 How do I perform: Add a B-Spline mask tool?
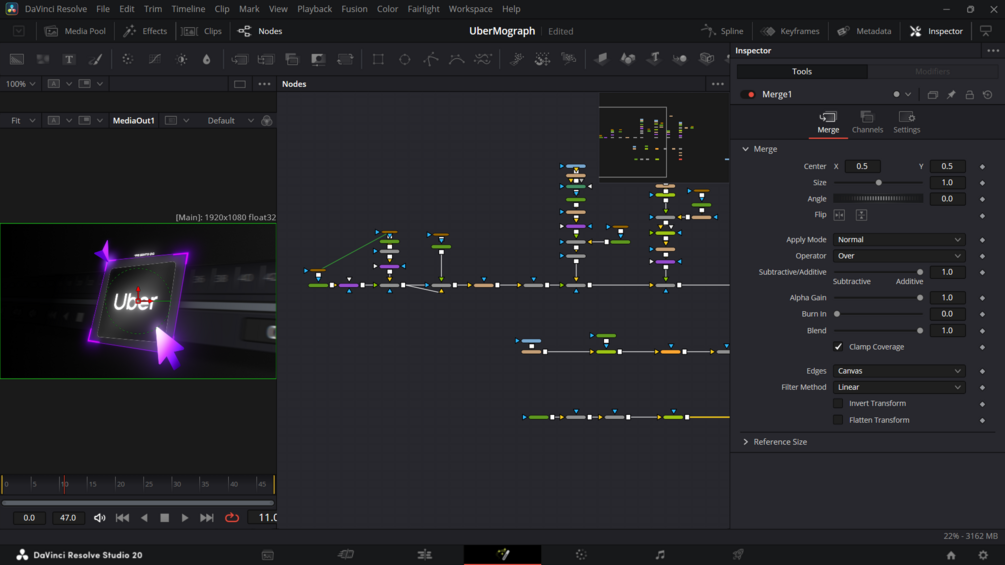[456, 59]
